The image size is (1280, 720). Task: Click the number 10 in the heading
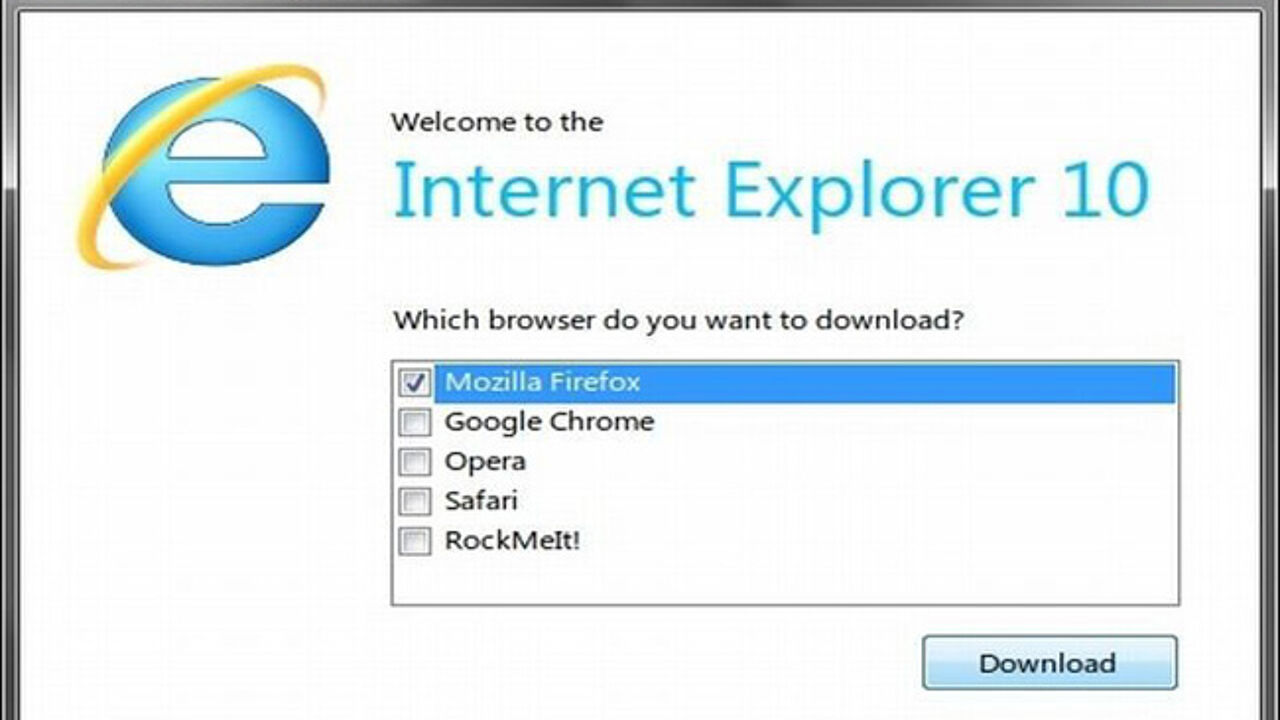tap(1105, 191)
